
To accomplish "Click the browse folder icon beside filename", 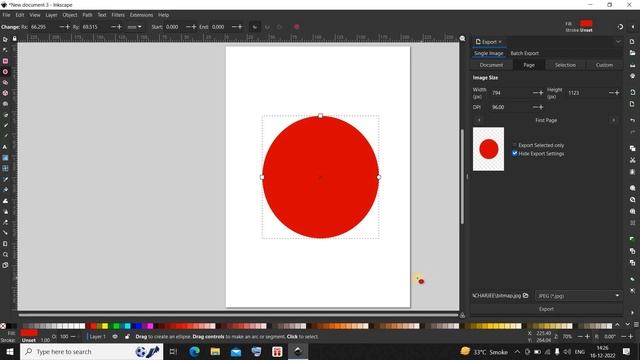I will tap(526, 296).
